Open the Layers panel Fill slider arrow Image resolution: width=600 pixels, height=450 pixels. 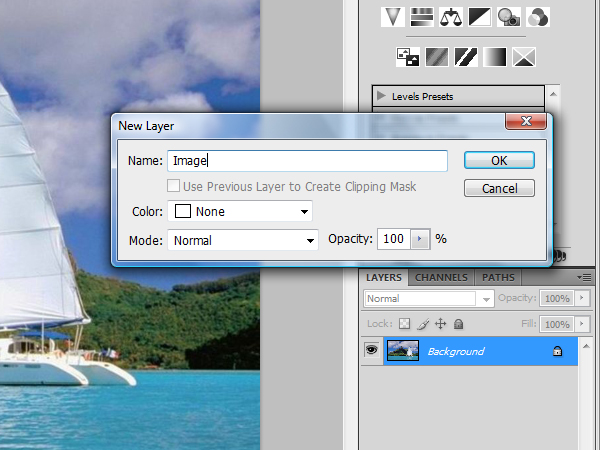click(x=582, y=324)
